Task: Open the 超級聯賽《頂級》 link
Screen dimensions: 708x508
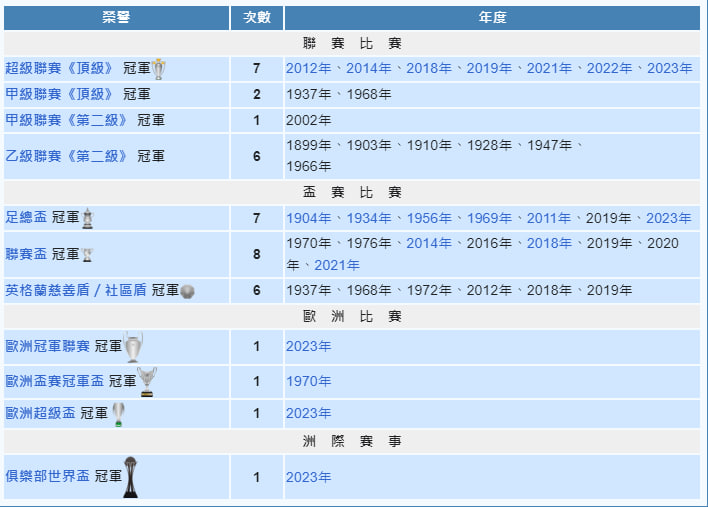Action: [60, 69]
